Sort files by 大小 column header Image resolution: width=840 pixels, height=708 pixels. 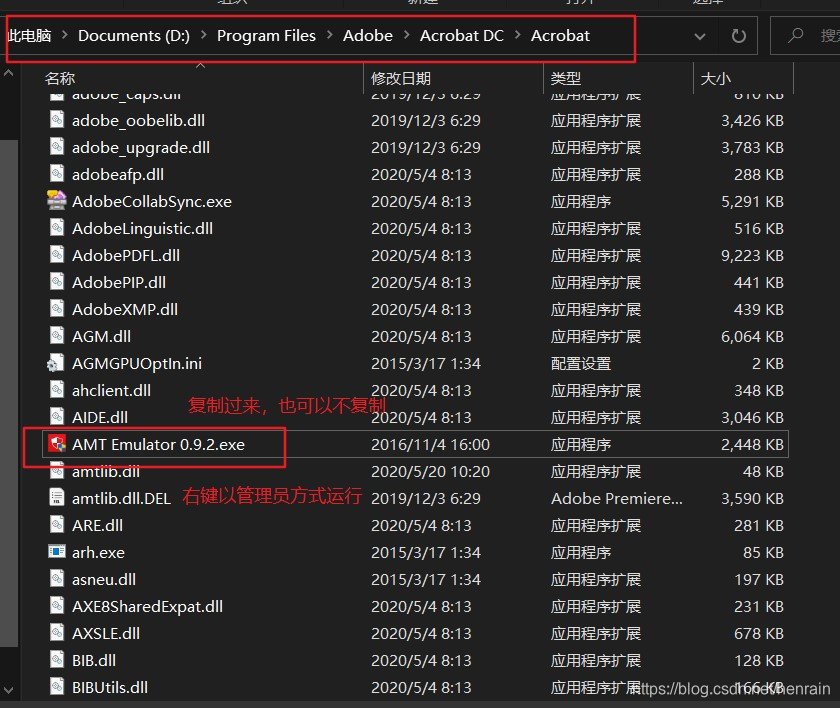tap(715, 78)
